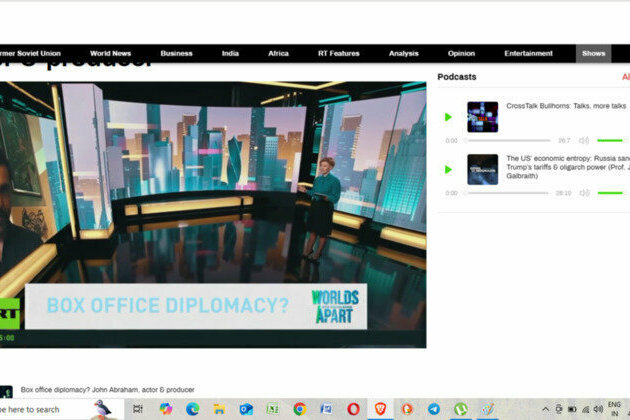Image resolution: width=630 pixels, height=420 pixels.
Task: Play the CrossTalk Bullhorns podcast
Action: [448, 117]
